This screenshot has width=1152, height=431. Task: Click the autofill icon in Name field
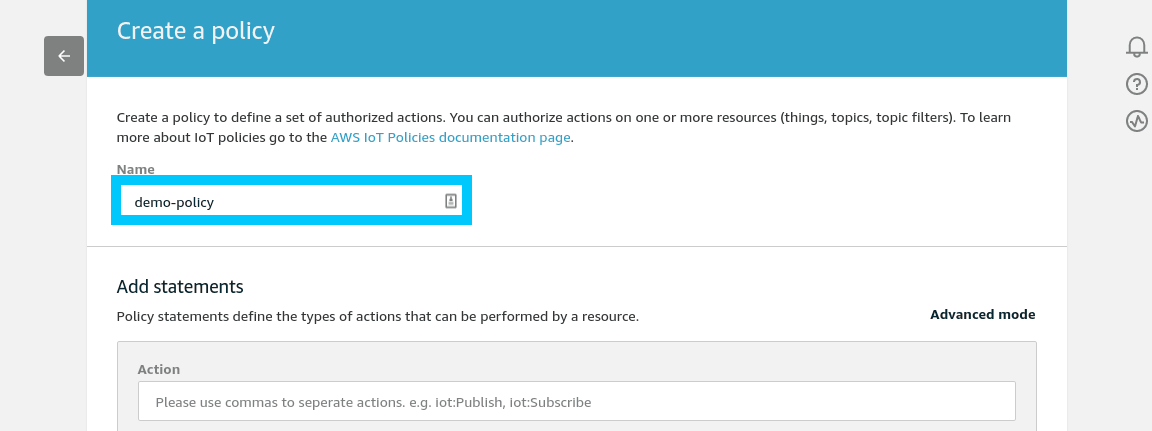tap(450, 201)
